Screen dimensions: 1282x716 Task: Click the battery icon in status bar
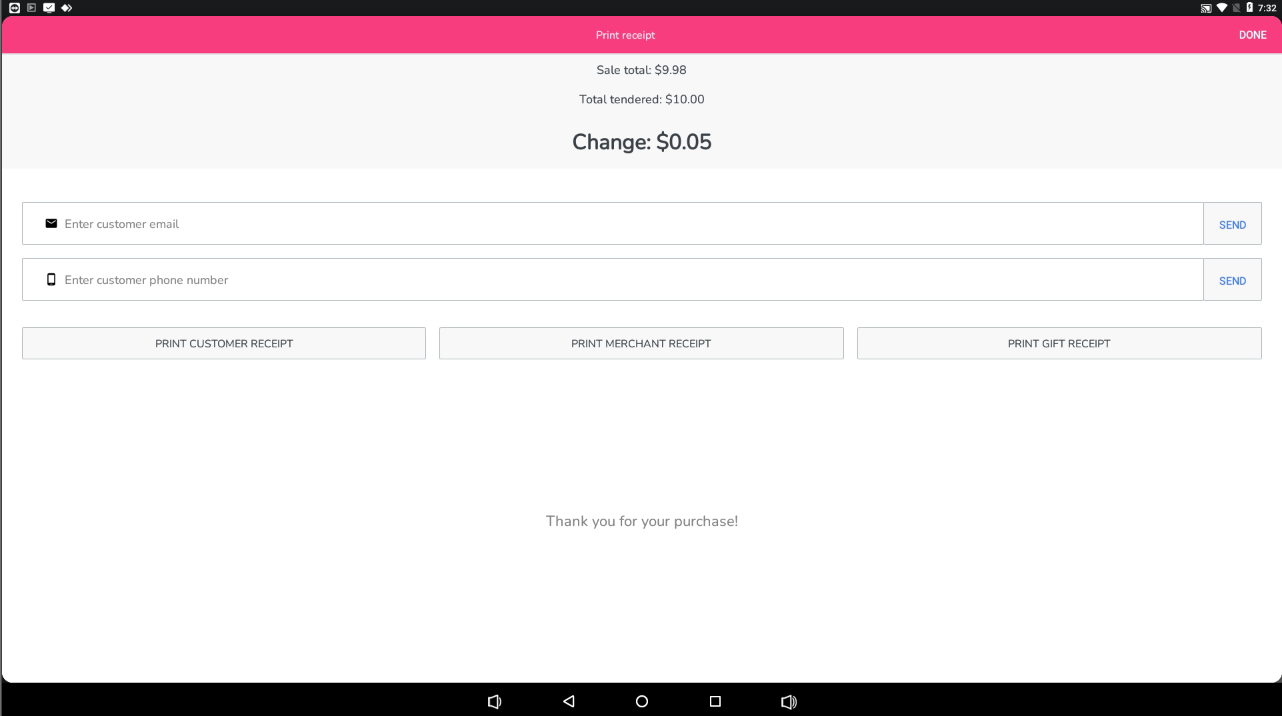coord(1249,7)
